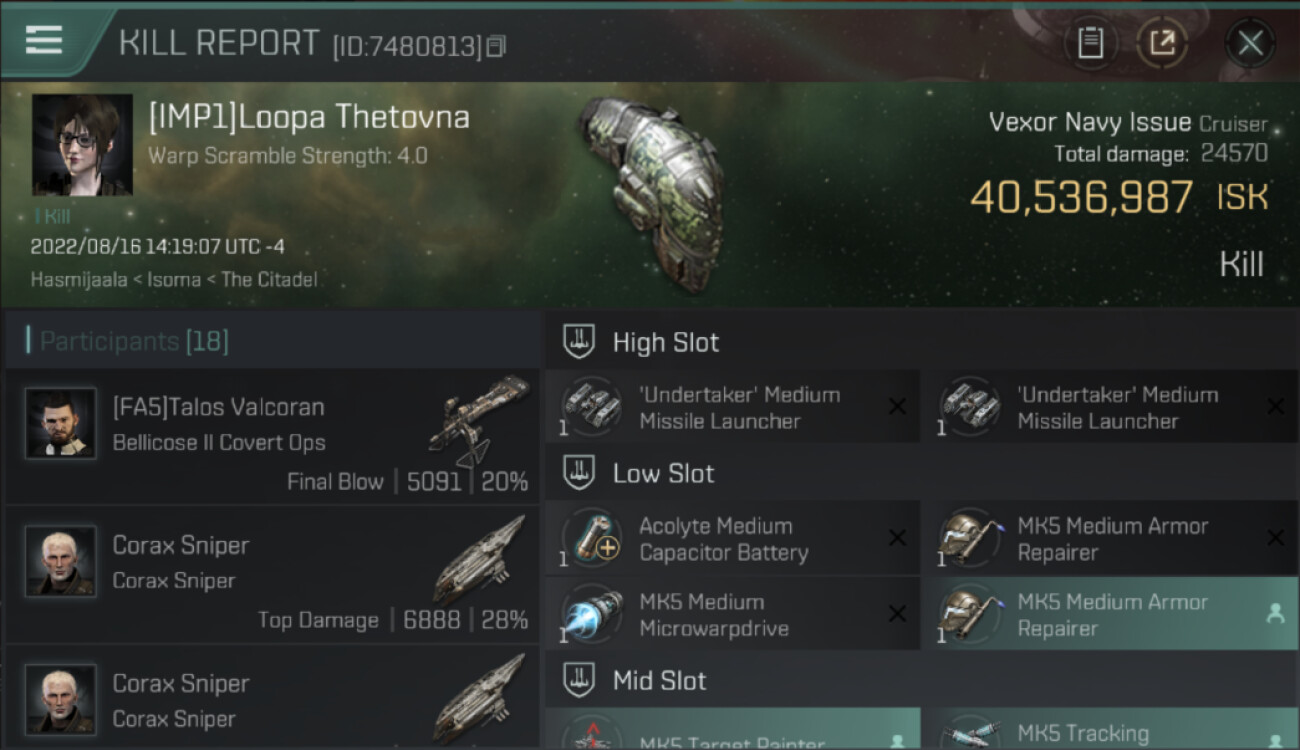Screen dimensions: 1300x750
Task: View Loopa Thetovna's character portrait
Action: pos(82,145)
